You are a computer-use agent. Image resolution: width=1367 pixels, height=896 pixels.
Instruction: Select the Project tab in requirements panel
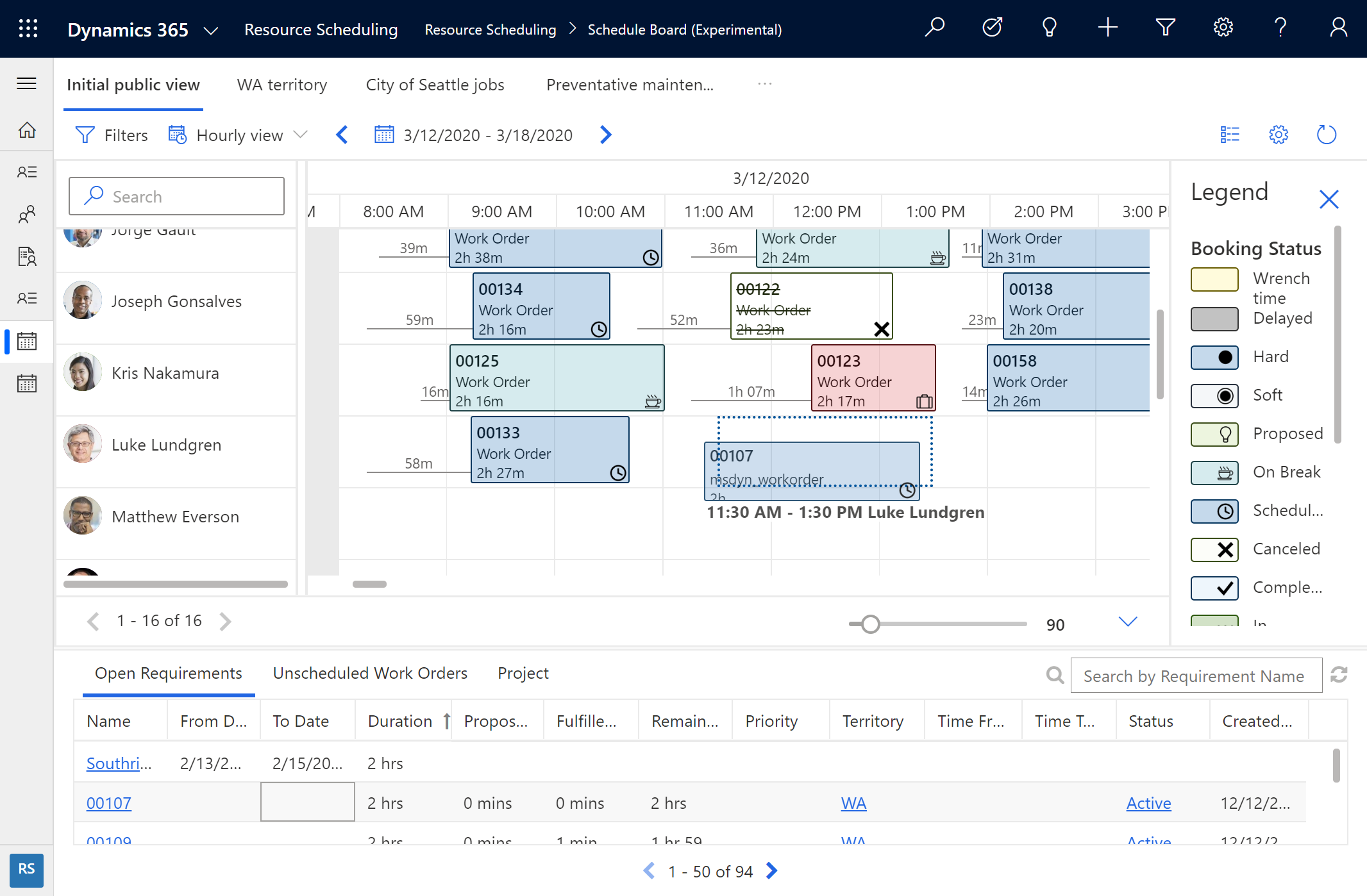tap(523, 672)
